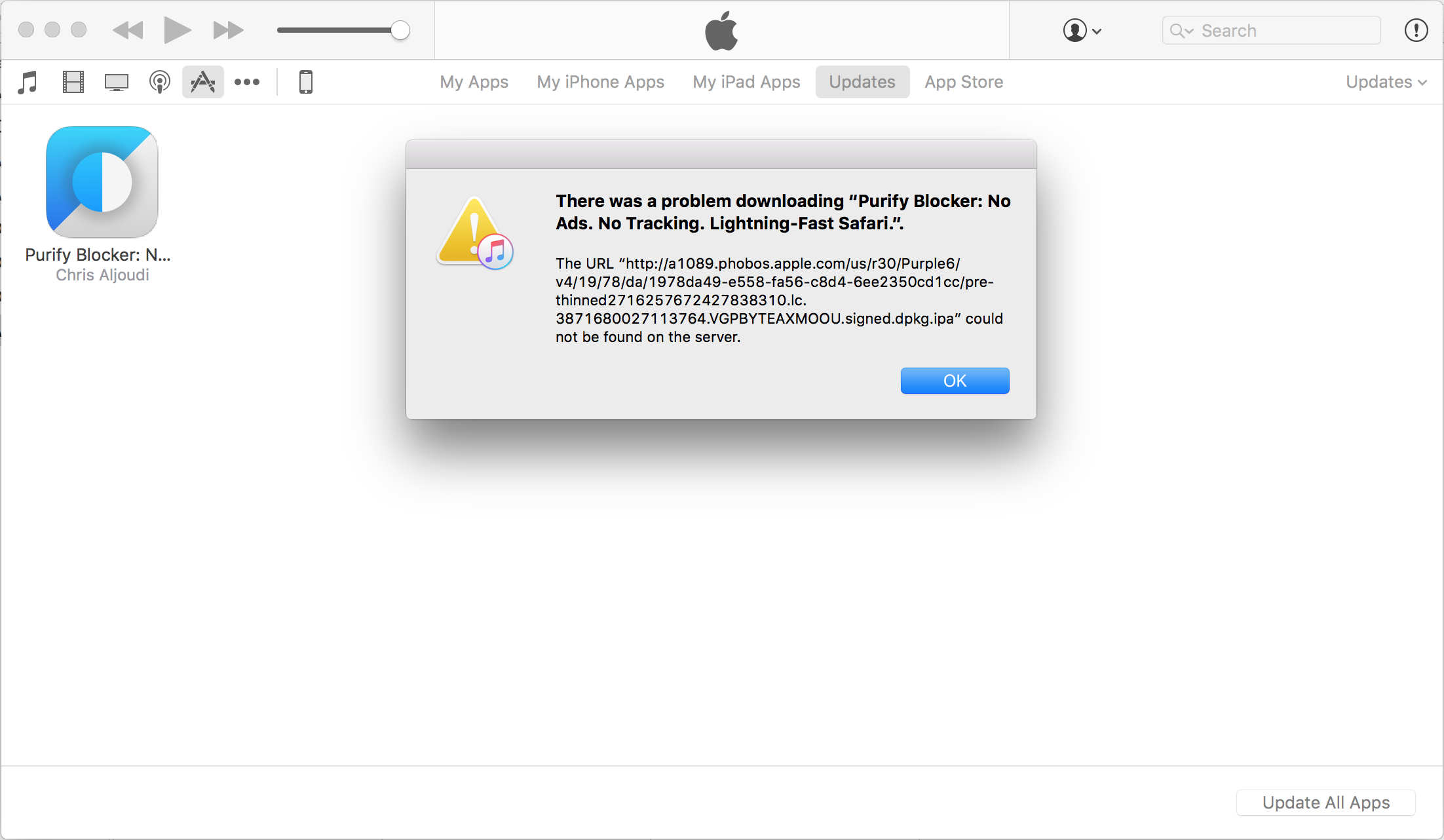Viewport: 1444px width, 840px height.
Task: Click the warning icon in the dialog
Action: point(475,233)
